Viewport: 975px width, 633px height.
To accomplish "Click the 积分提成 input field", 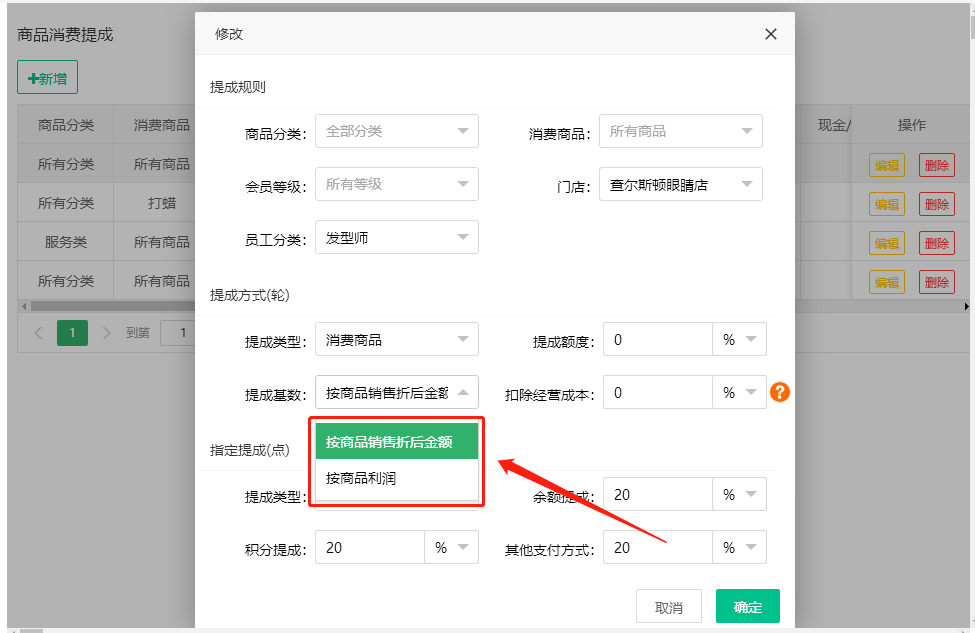I will coord(369,548).
